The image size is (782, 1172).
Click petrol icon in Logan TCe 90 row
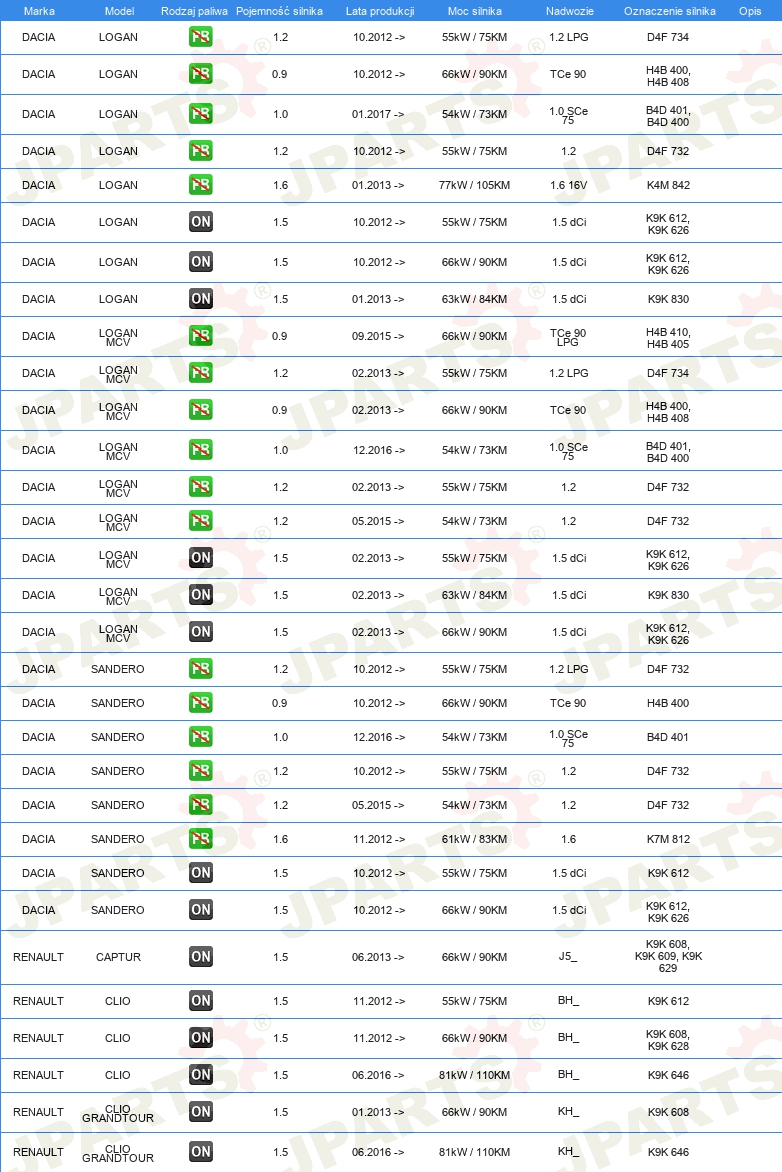[200, 73]
